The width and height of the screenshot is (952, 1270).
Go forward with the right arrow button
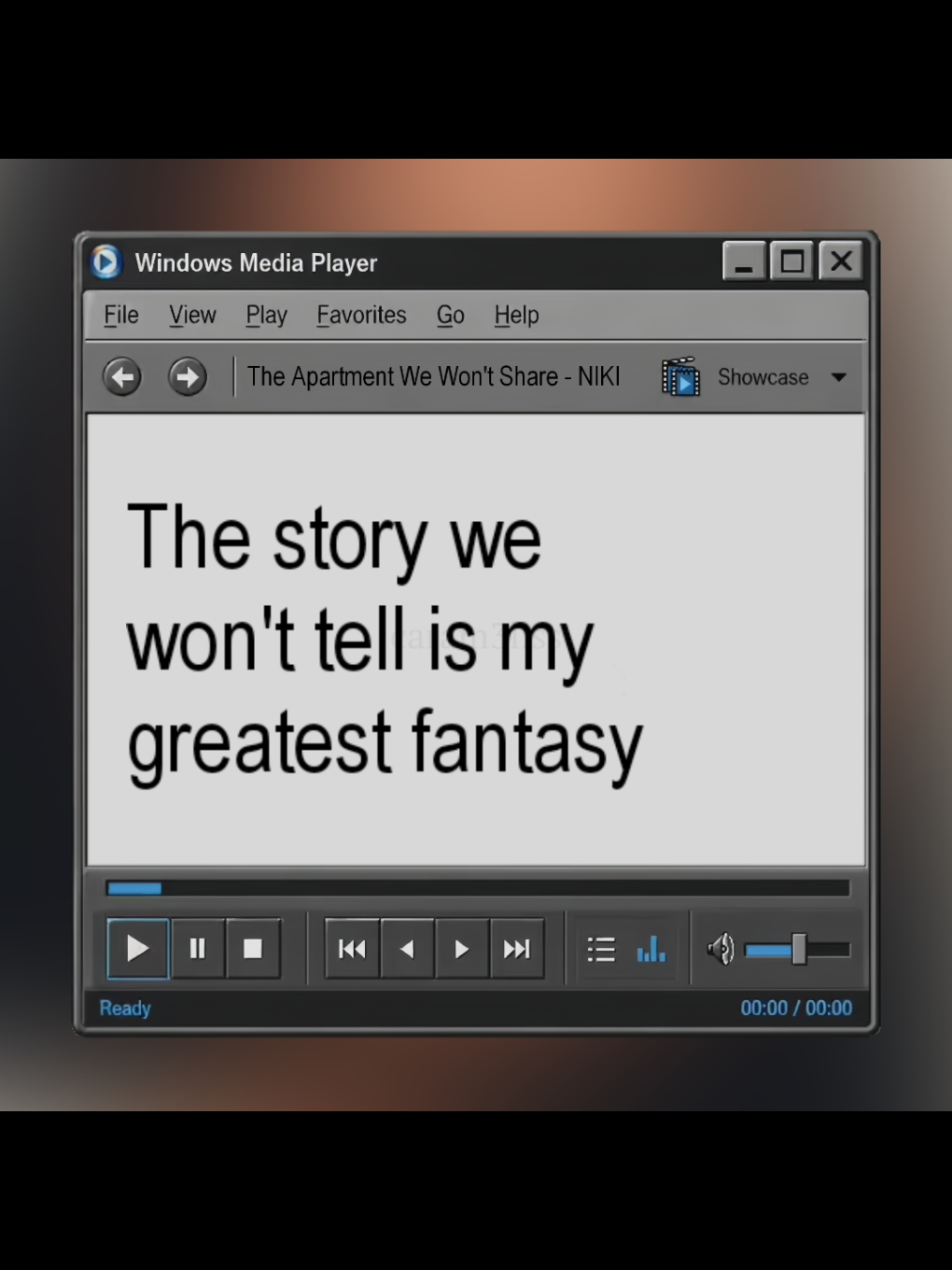[x=188, y=377]
